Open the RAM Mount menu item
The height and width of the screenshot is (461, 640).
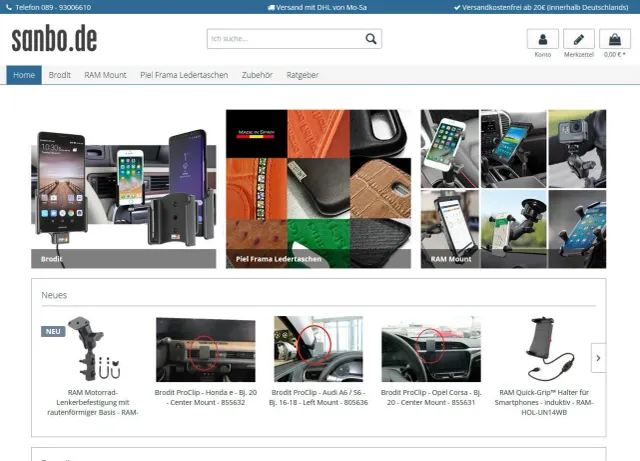105,75
